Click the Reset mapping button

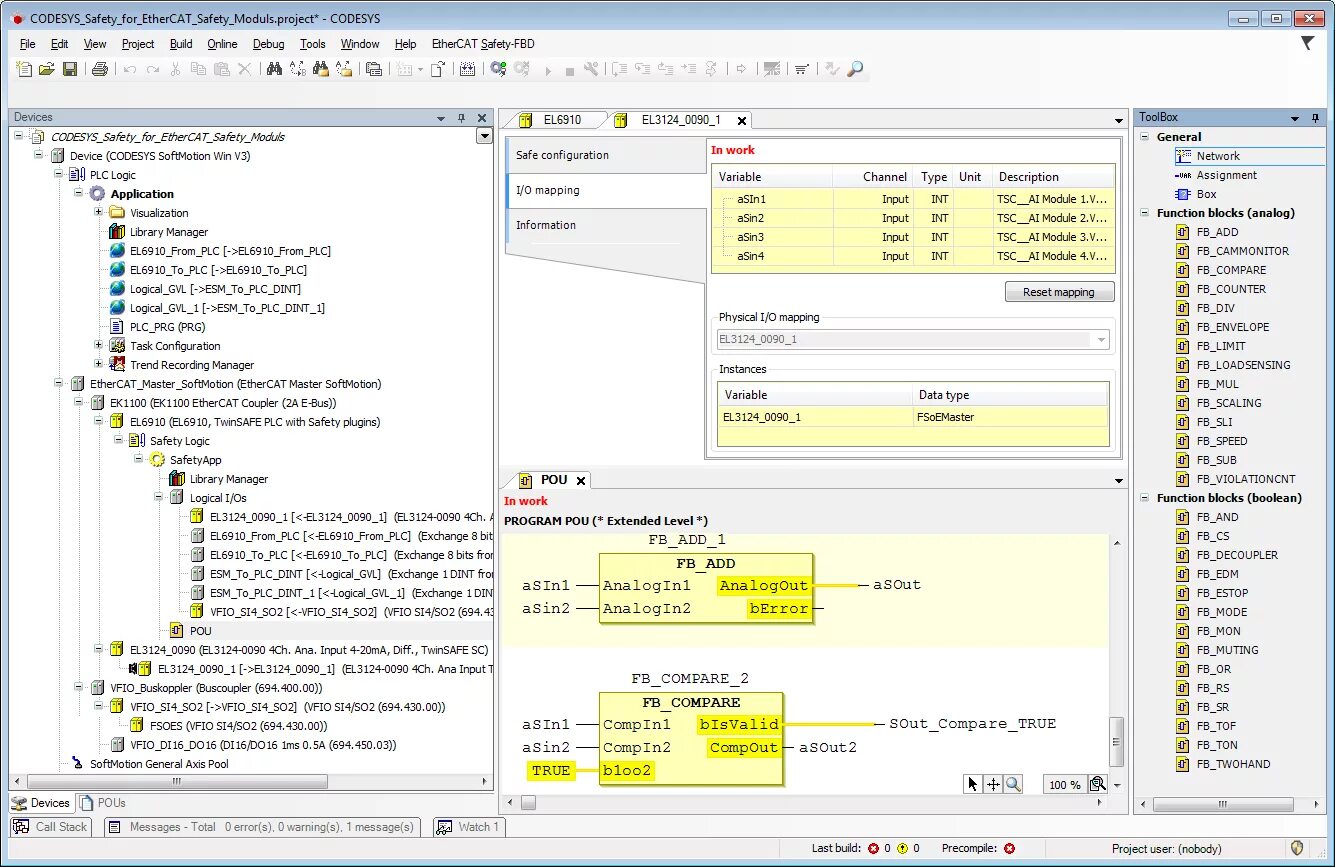pyautogui.click(x=1058, y=292)
